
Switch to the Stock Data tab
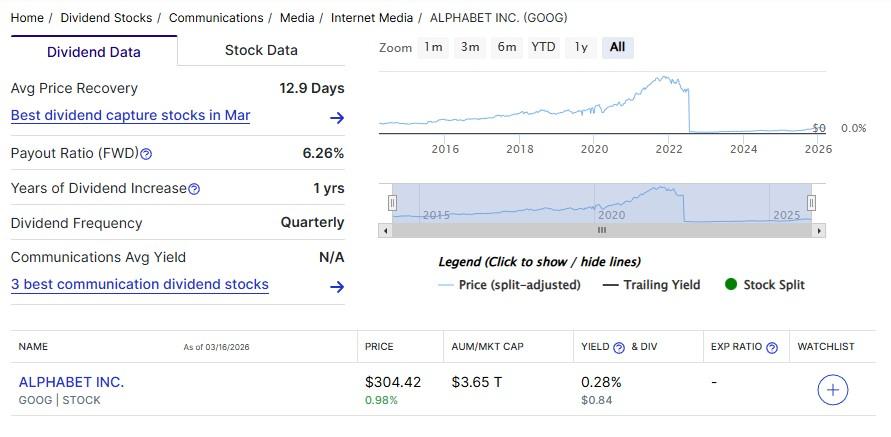coord(261,50)
